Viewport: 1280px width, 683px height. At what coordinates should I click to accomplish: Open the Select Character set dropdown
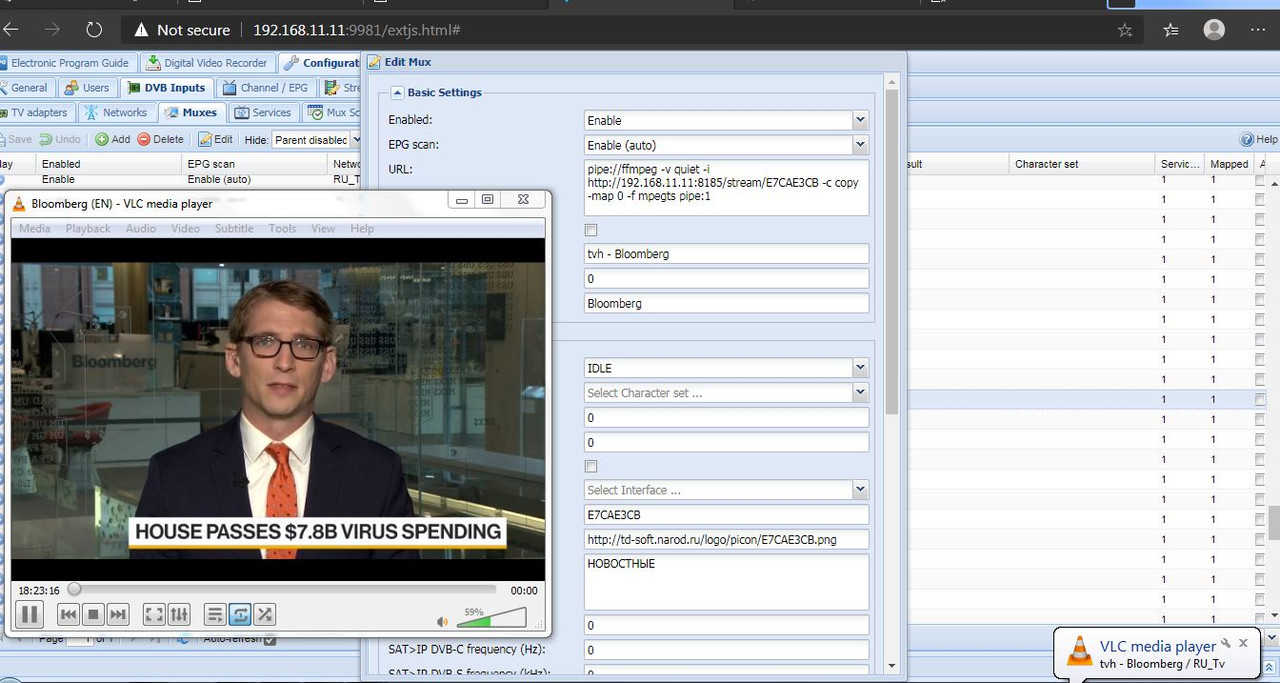(x=860, y=393)
